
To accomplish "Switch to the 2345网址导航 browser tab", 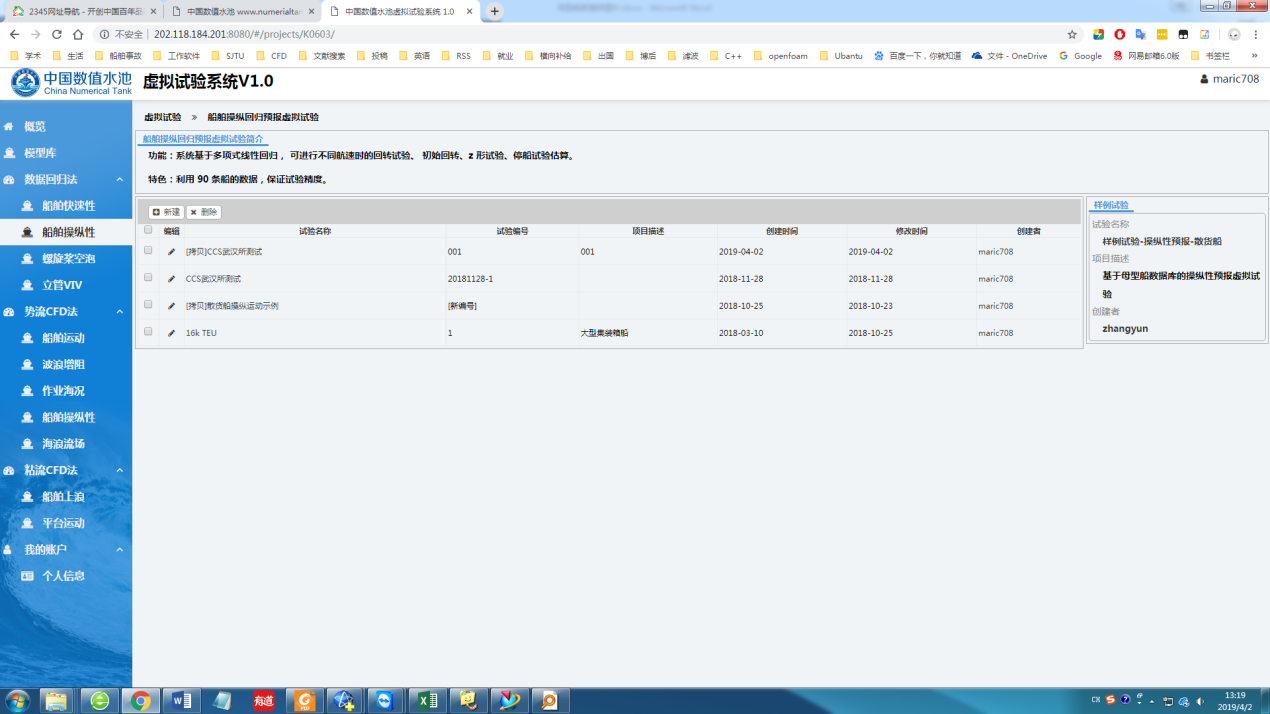I will click(x=80, y=11).
